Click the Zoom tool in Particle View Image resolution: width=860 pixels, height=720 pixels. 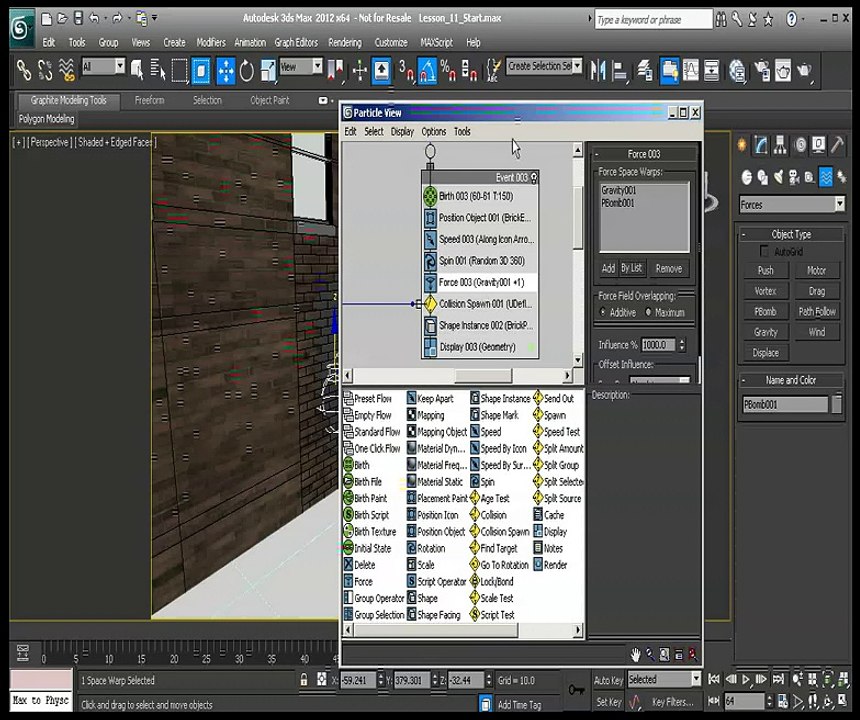[650, 654]
